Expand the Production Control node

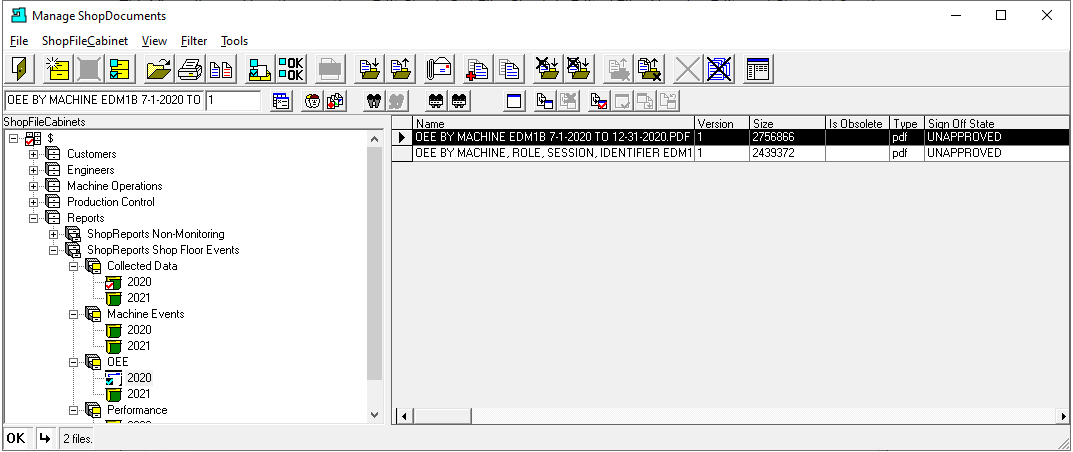pos(34,202)
